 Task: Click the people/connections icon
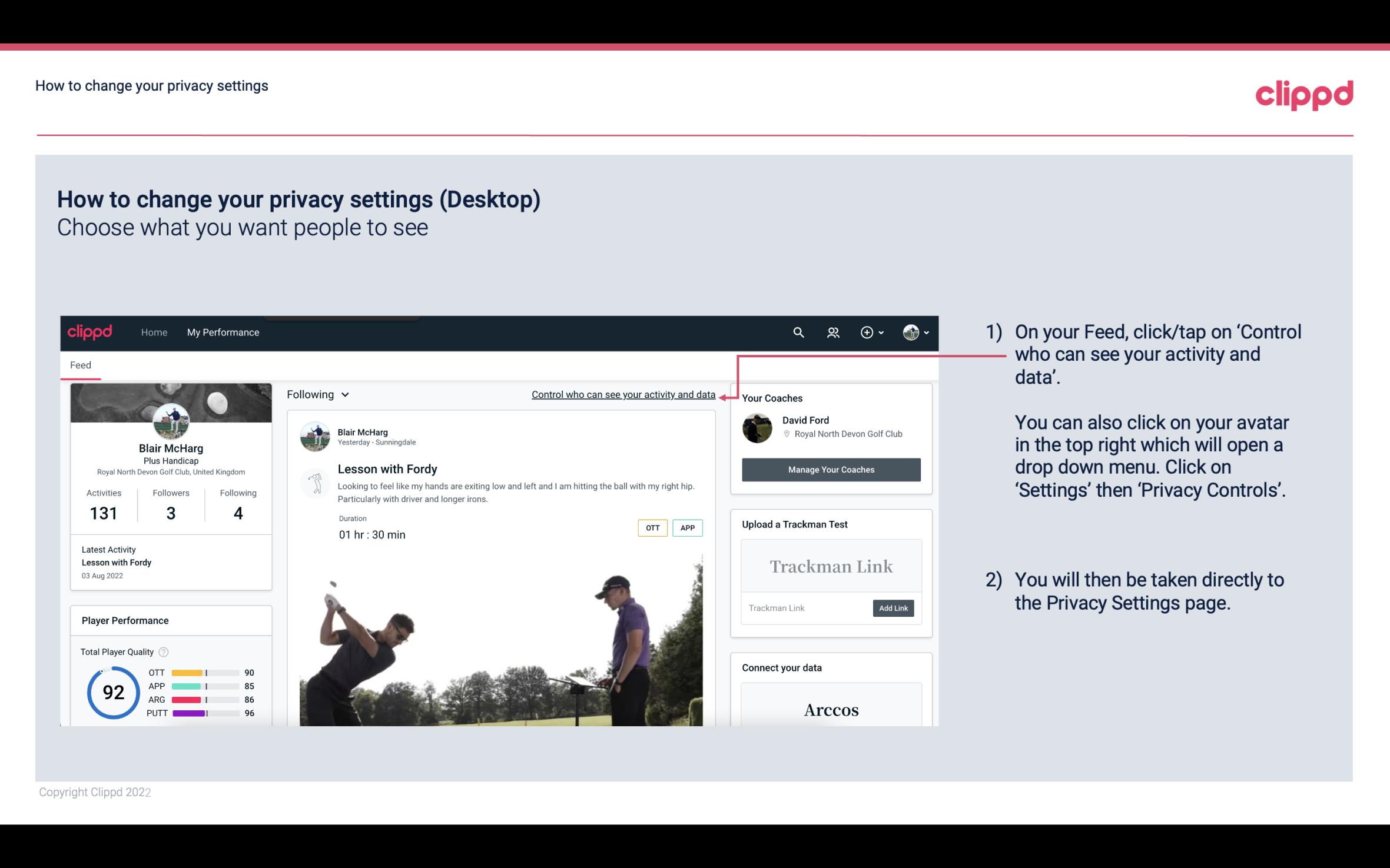pyautogui.click(x=832, y=332)
